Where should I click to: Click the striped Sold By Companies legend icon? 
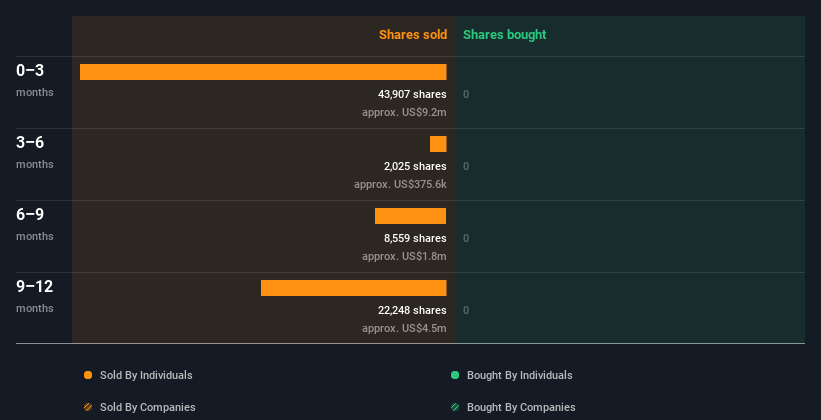[x=88, y=407]
